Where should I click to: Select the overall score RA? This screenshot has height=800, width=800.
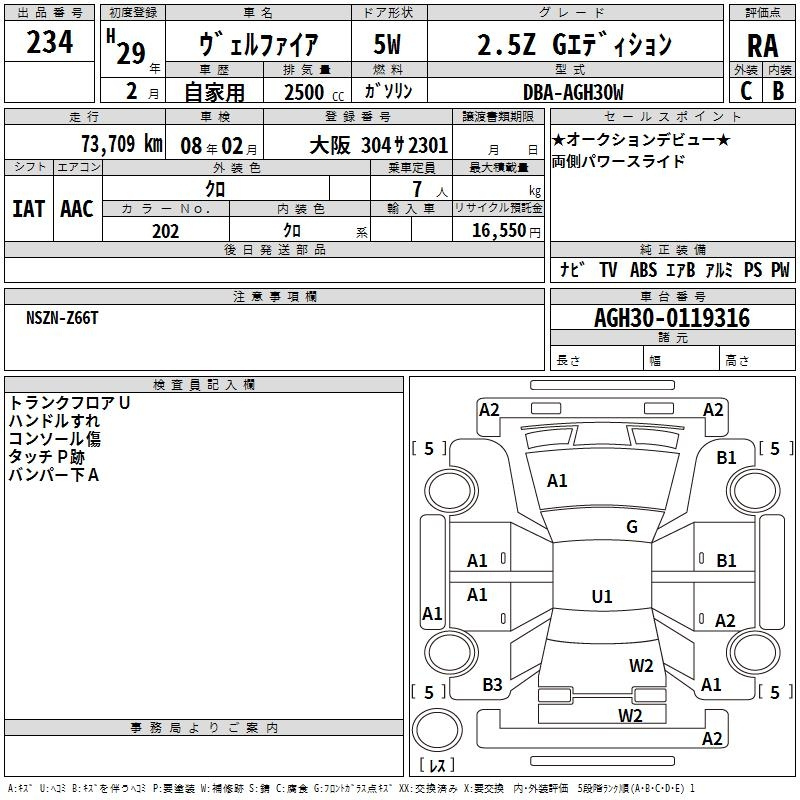tap(762, 46)
